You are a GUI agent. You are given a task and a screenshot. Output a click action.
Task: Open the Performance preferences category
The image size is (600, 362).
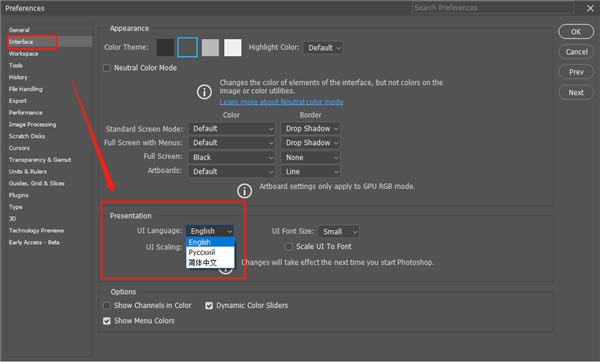tap(26, 113)
